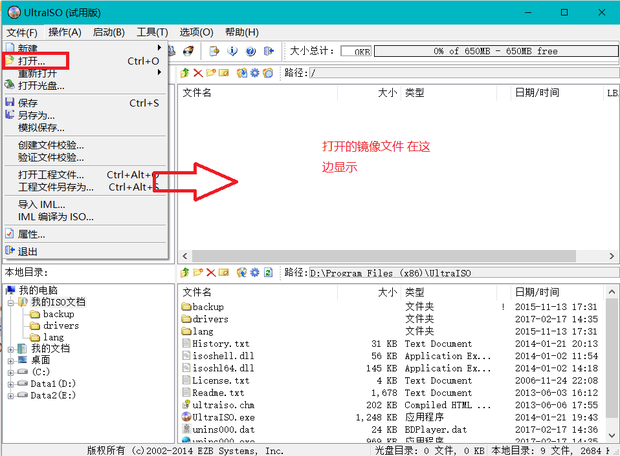Click the folder-with-disc icon in image pane toolbar
The height and width of the screenshot is (456, 620).
[x=268, y=73]
